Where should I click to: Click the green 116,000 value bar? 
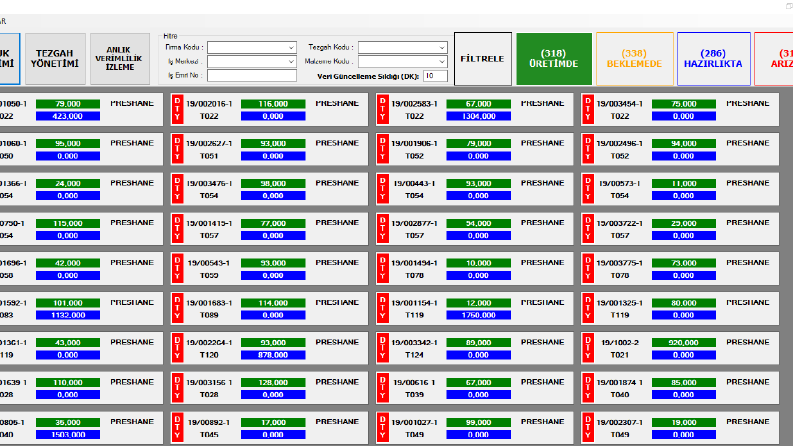pyautogui.click(x=273, y=104)
